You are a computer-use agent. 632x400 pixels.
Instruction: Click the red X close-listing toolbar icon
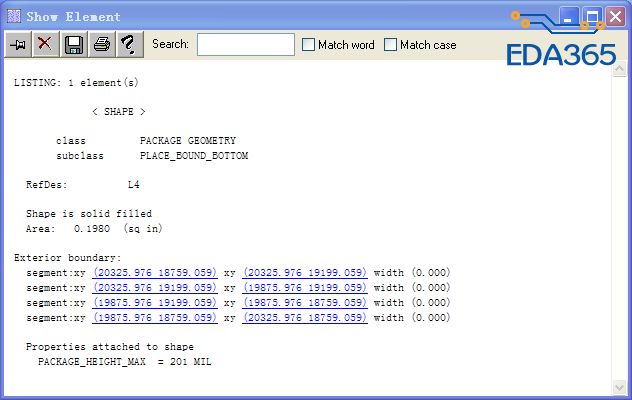coord(45,44)
